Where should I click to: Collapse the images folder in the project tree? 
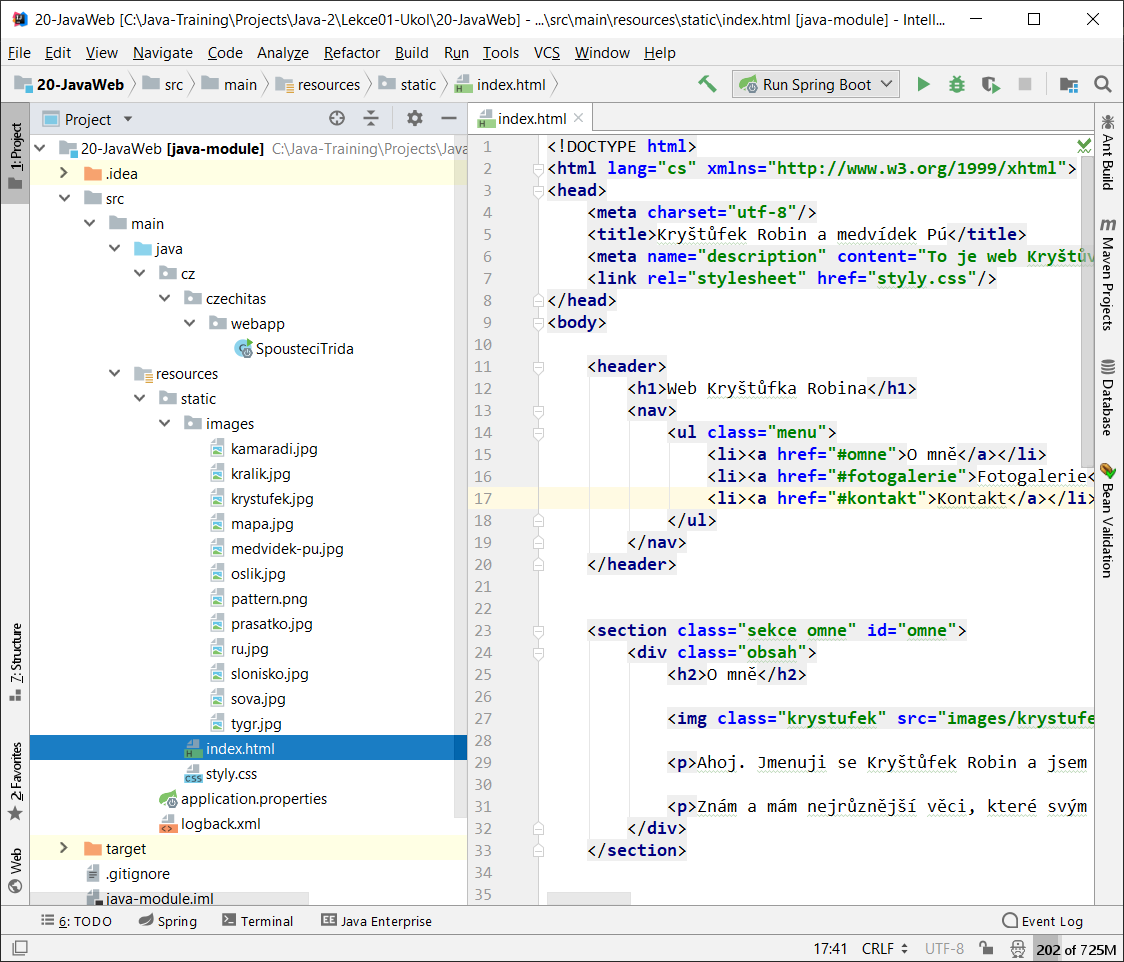[x=165, y=423]
